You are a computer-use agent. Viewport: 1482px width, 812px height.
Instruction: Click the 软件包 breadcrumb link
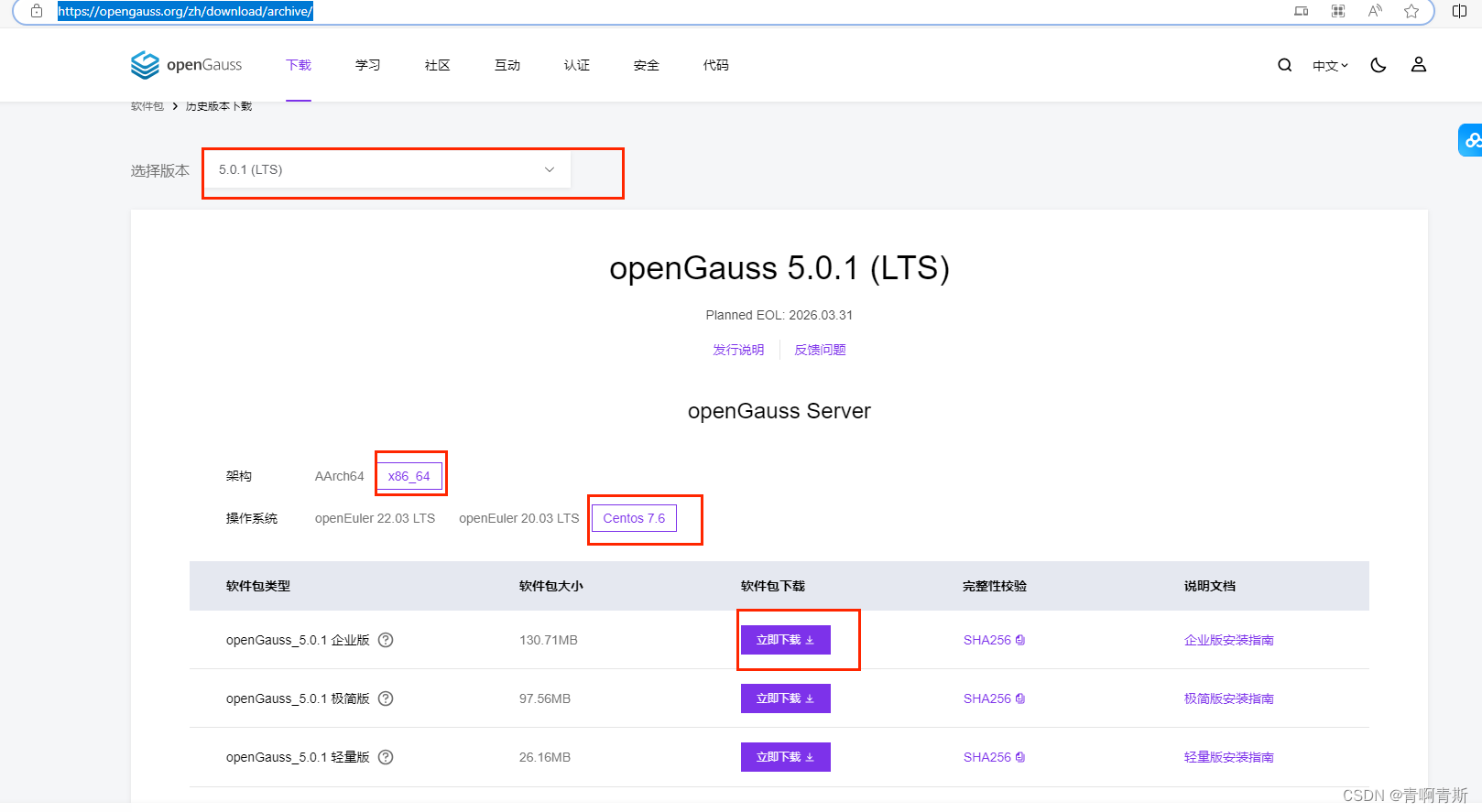(x=147, y=106)
